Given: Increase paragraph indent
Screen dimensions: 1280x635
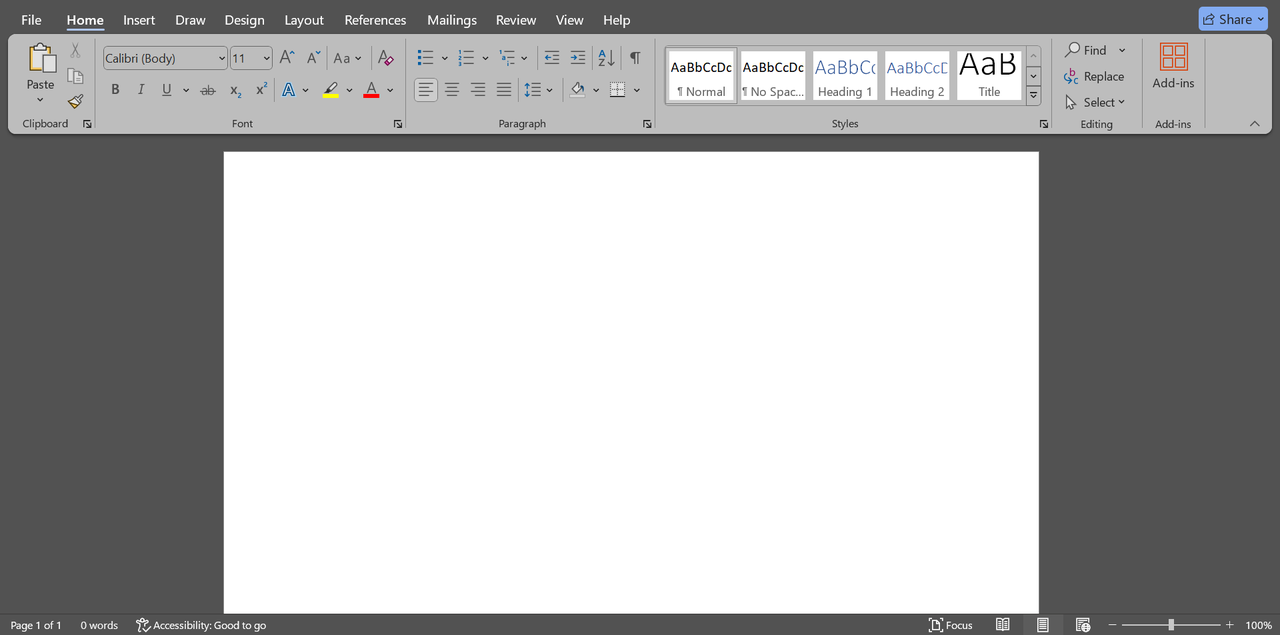Looking at the screenshot, I should click(x=578, y=58).
